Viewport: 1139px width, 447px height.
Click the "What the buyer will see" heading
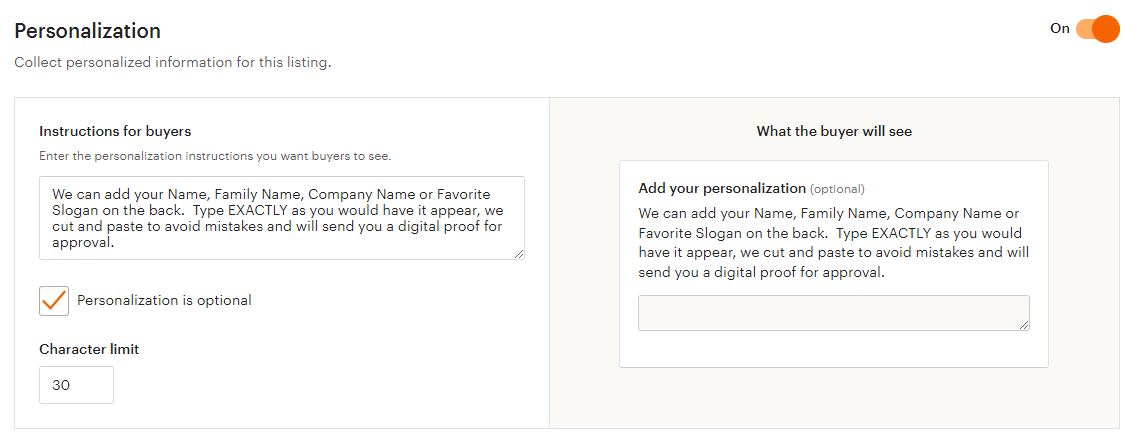(834, 131)
